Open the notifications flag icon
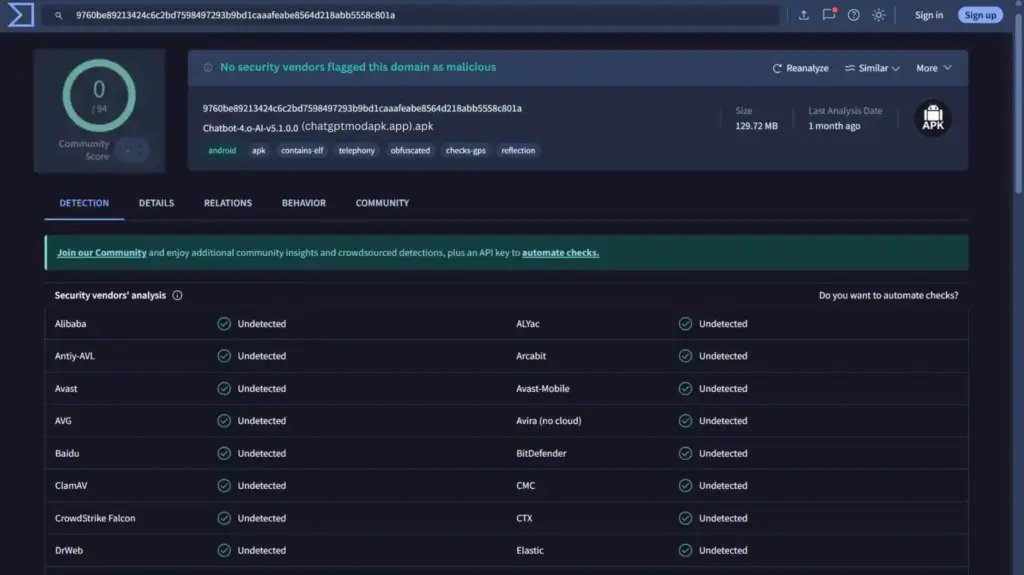1024x575 pixels. pos(829,14)
